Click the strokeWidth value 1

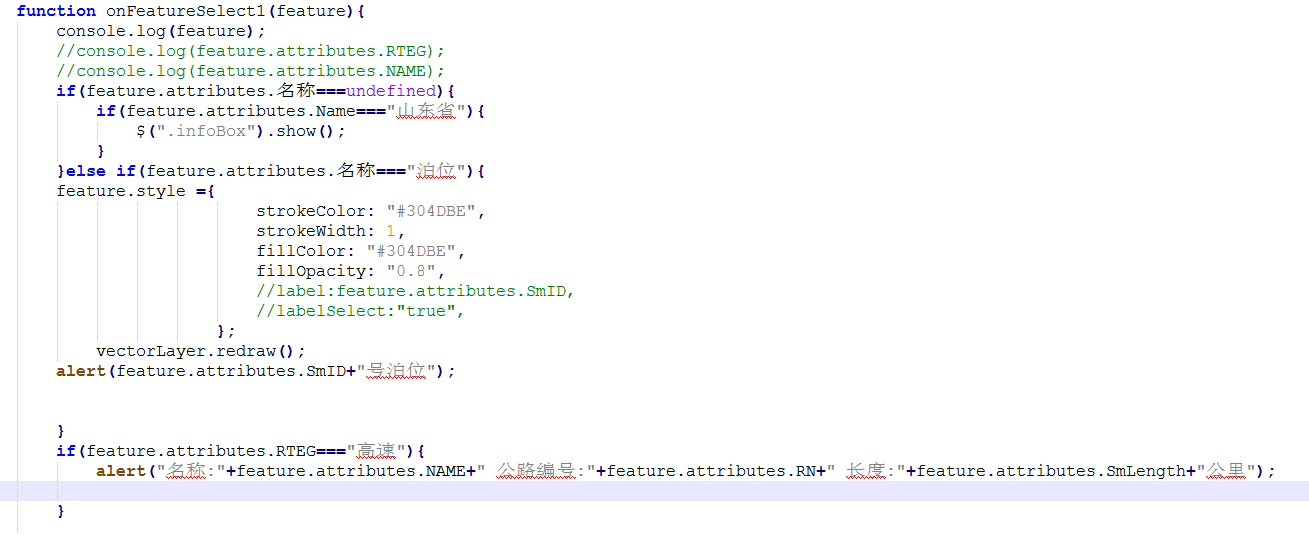pyautogui.click(x=391, y=231)
